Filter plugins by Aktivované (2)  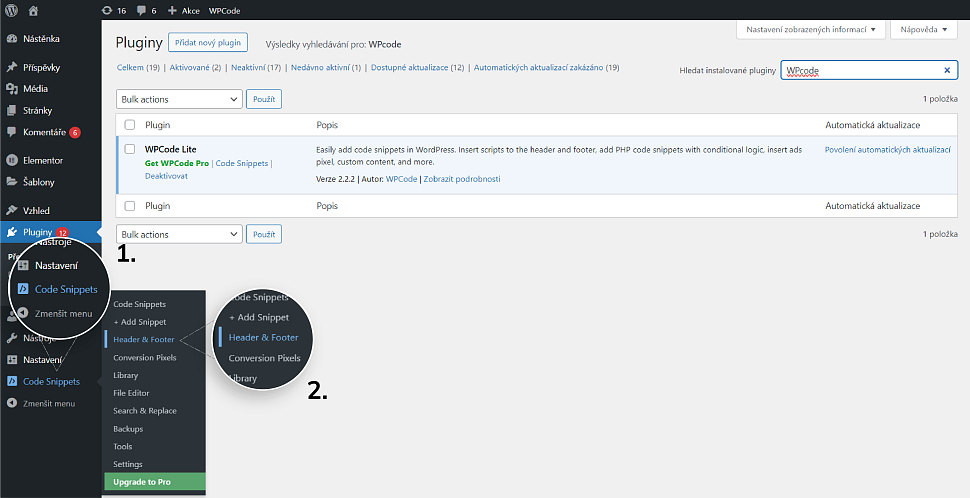click(195, 67)
